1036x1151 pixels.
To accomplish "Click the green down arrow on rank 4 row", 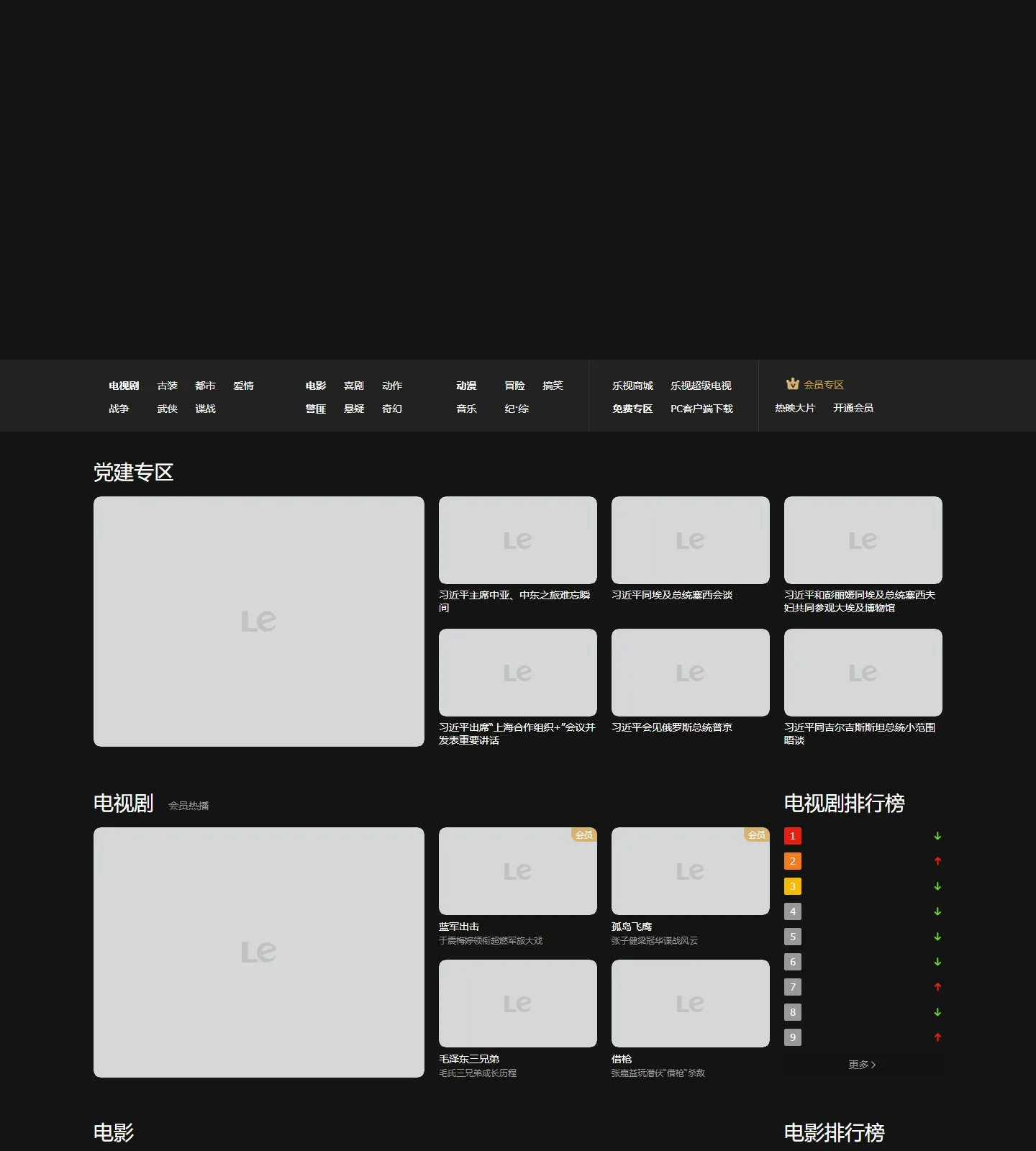I will coord(937,911).
